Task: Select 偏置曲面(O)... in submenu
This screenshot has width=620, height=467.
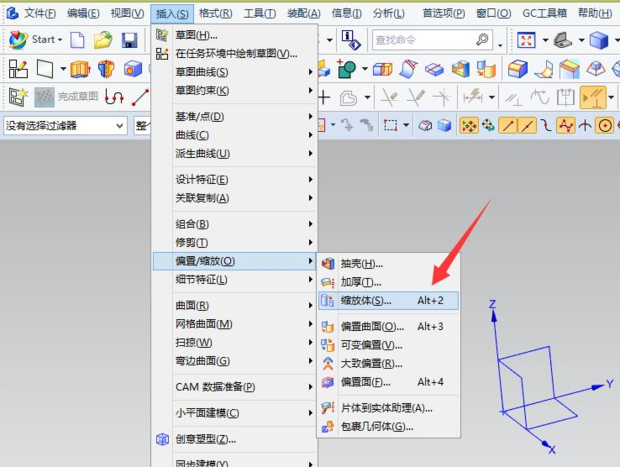Action: pos(388,327)
